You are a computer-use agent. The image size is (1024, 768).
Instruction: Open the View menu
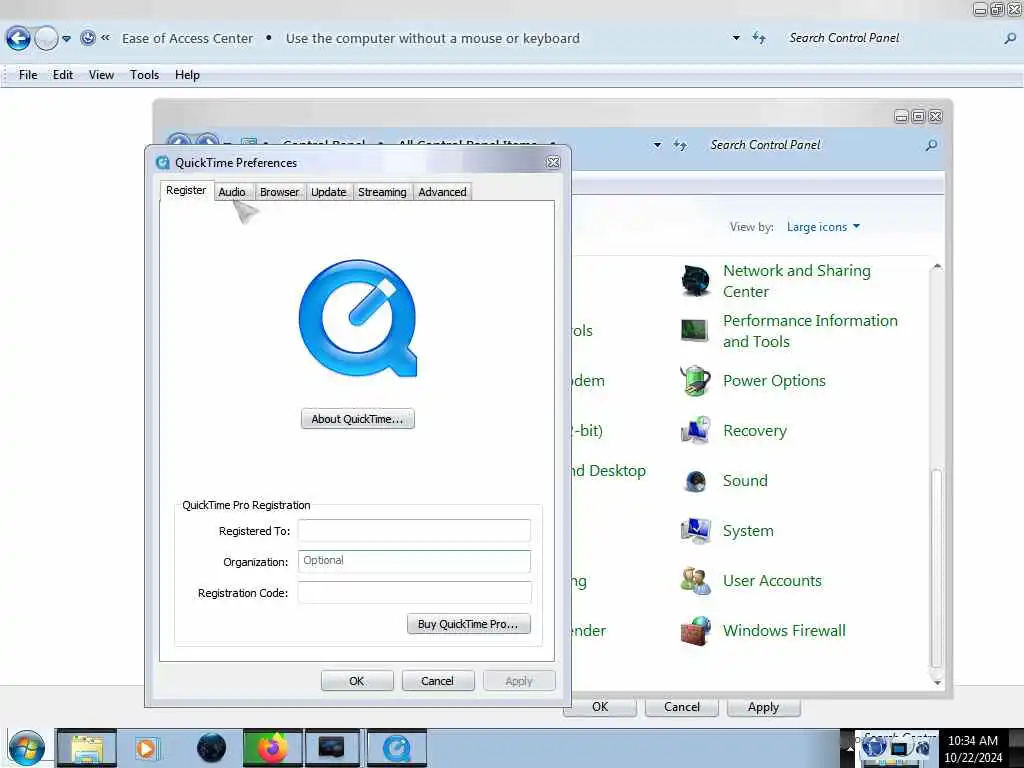pyautogui.click(x=101, y=74)
